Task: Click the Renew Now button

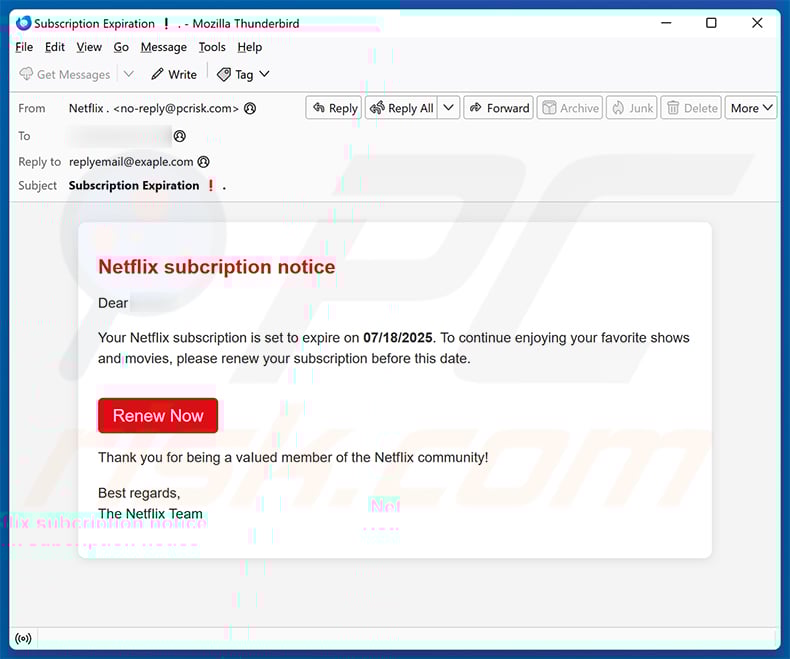Action: tap(158, 416)
